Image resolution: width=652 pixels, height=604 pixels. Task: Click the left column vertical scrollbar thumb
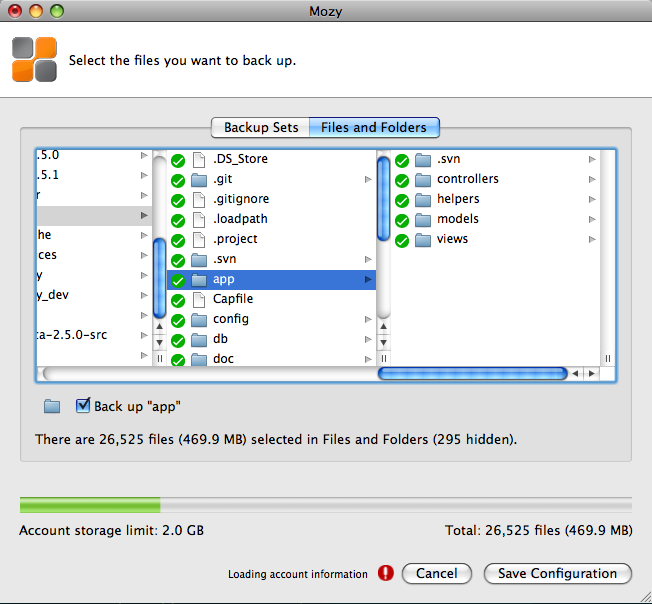(x=159, y=279)
